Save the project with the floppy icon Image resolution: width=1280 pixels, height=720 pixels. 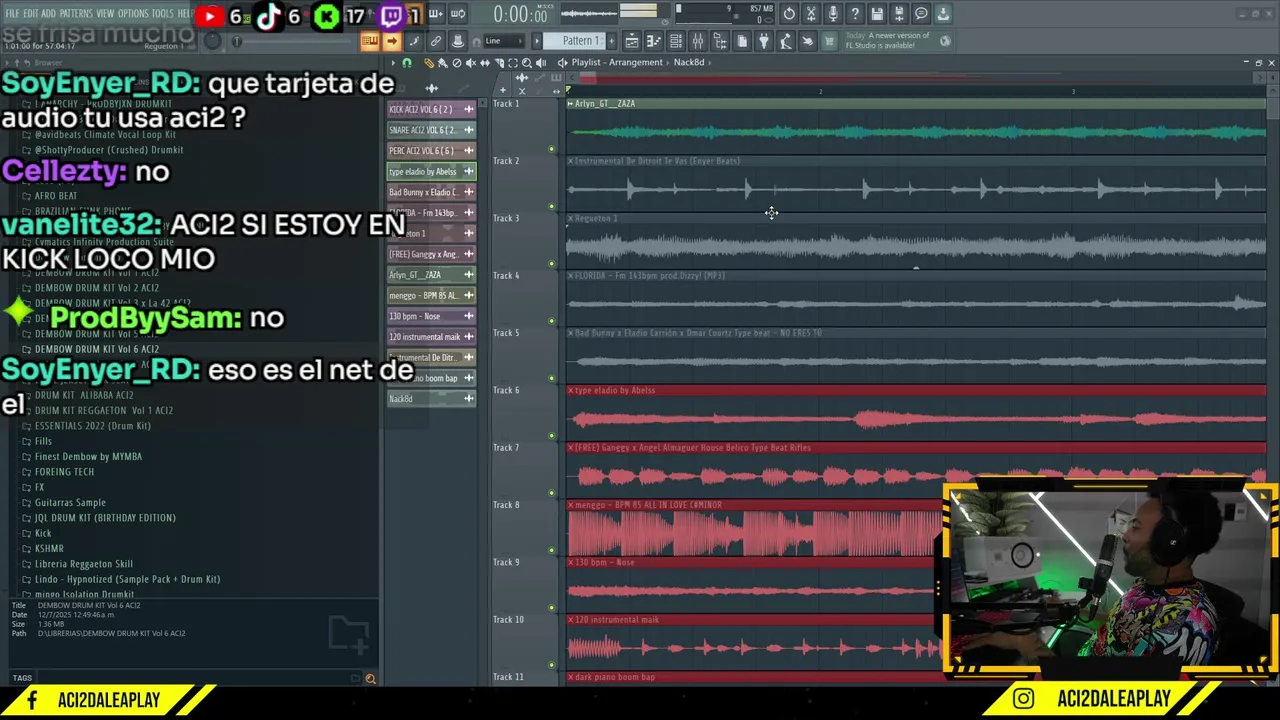pos(877,14)
